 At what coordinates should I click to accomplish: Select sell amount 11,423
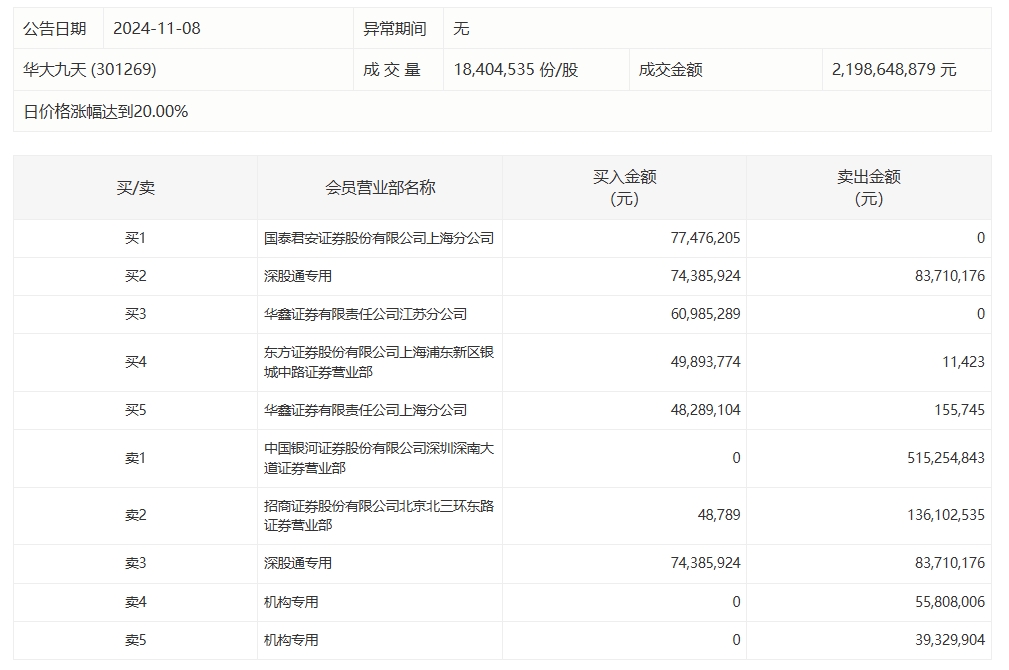pos(963,362)
